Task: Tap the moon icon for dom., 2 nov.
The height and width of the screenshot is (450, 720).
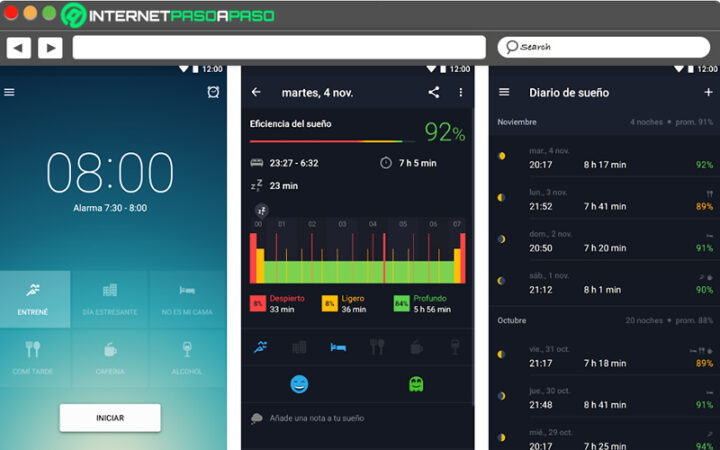Action: [x=502, y=239]
